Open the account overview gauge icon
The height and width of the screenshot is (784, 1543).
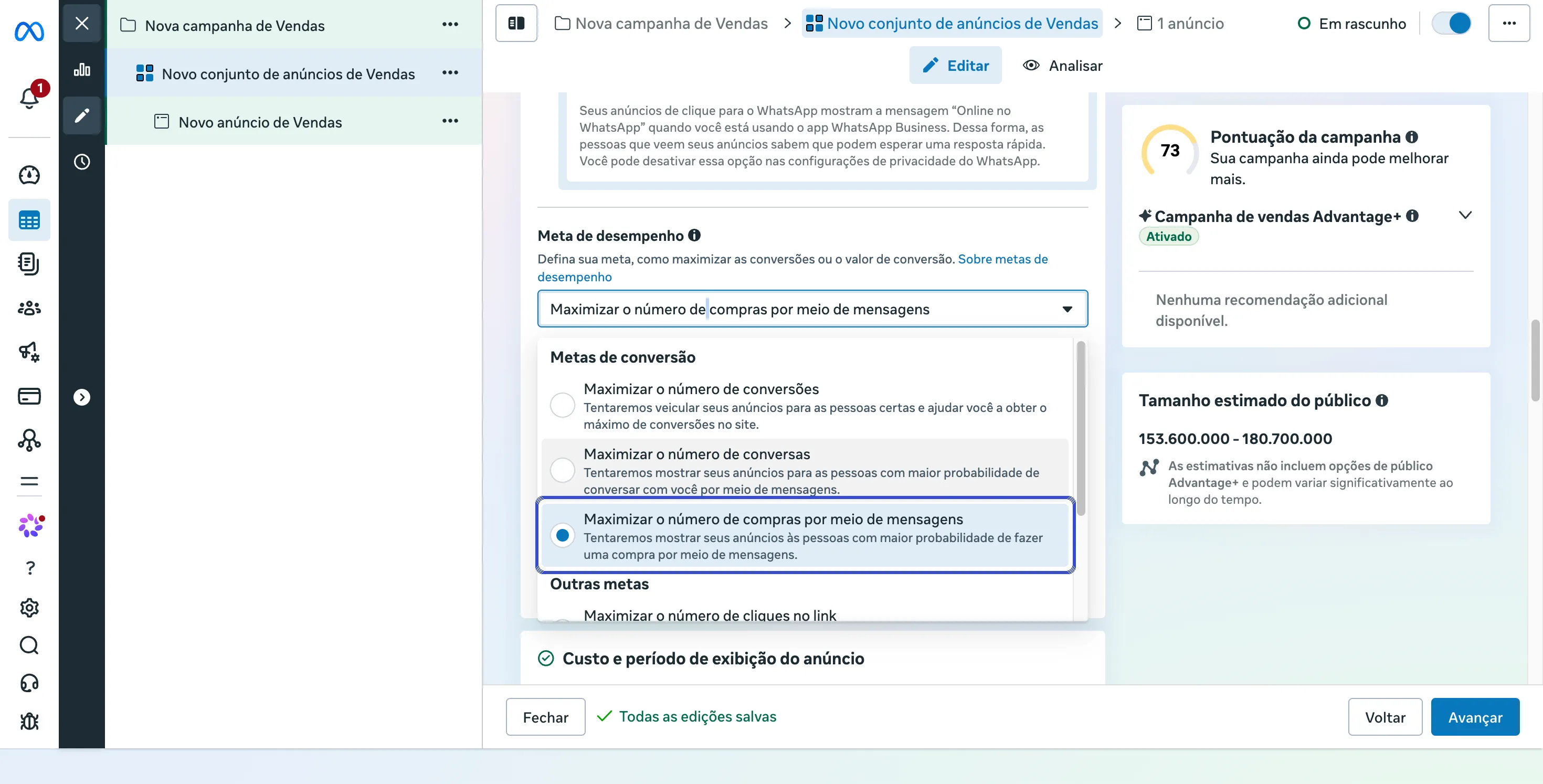[29, 175]
